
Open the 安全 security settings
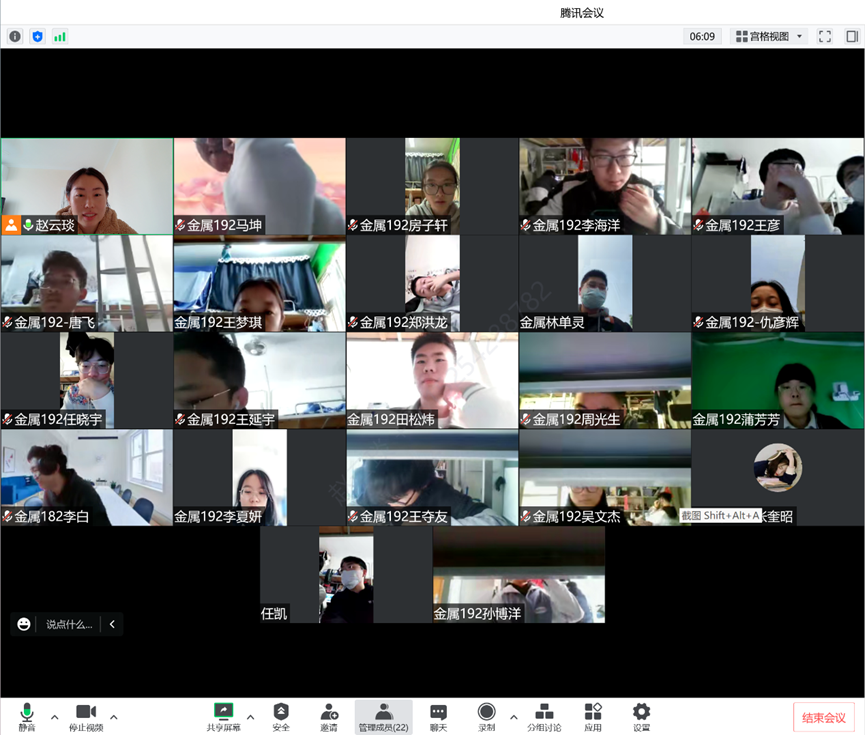pos(281,716)
